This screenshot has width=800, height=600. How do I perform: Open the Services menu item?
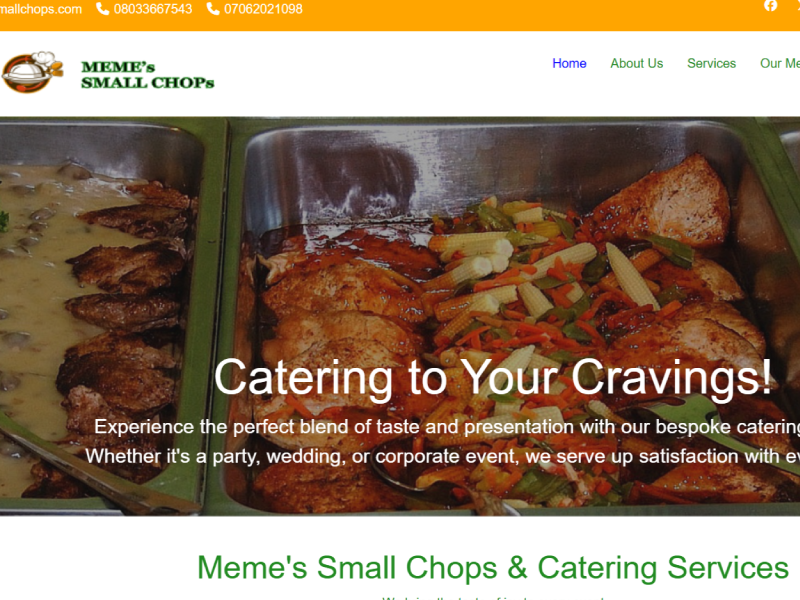(711, 63)
